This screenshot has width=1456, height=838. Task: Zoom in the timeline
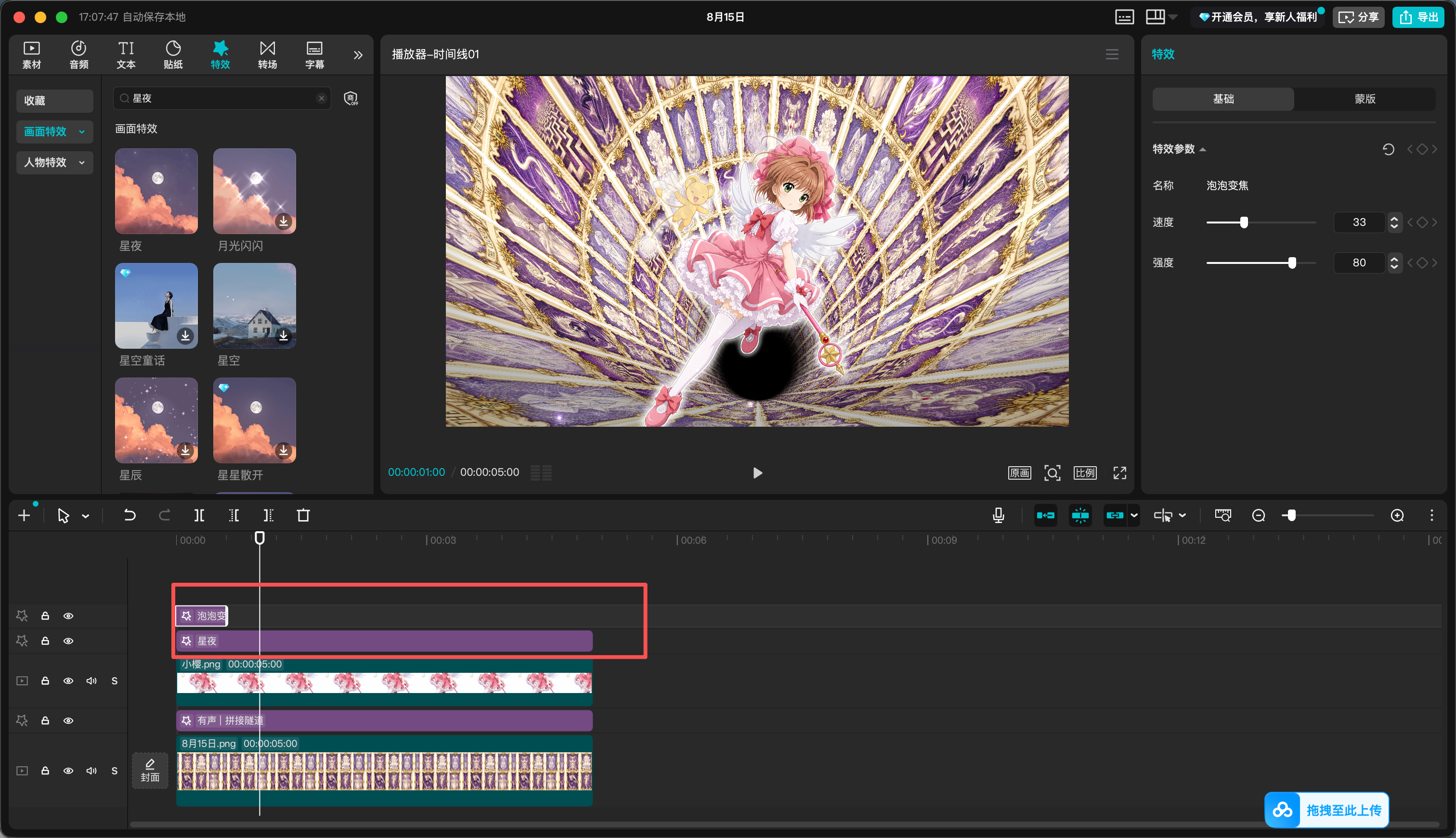(1397, 516)
